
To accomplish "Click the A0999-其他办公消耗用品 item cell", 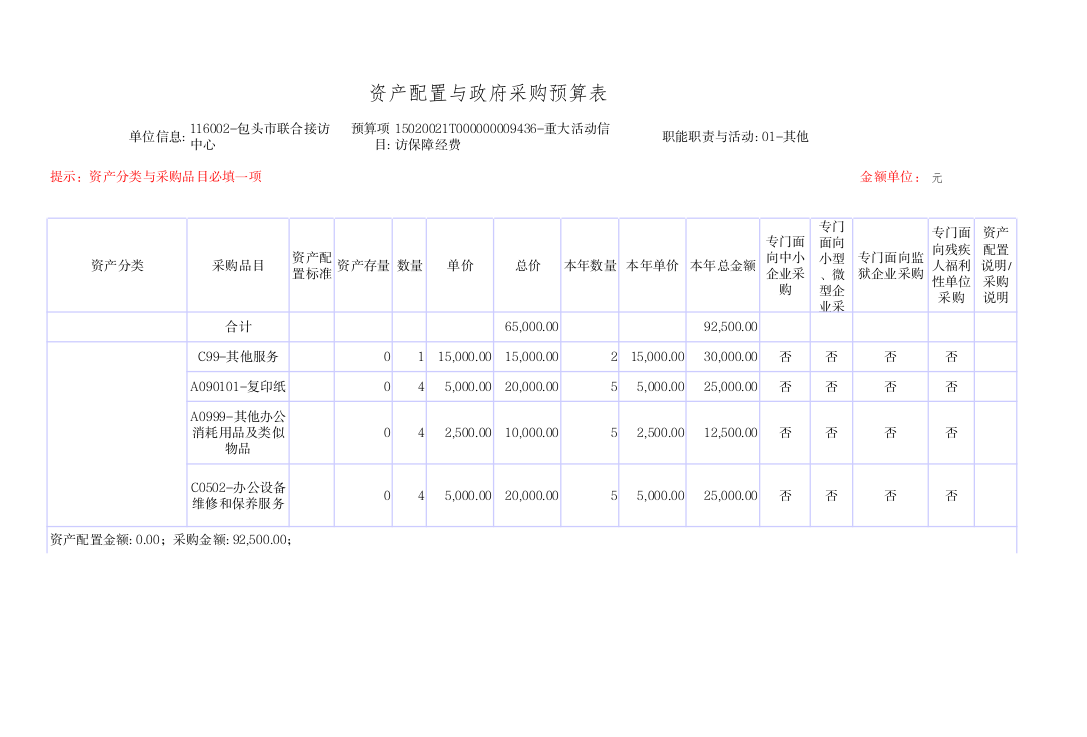I will click(238, 433).
